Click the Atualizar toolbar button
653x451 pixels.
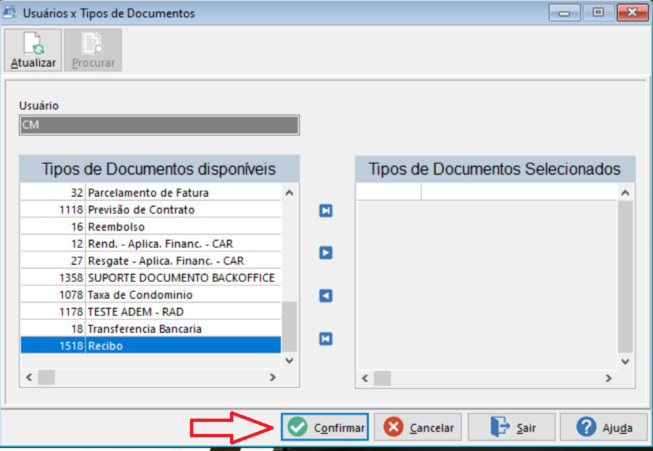(33, 50)
